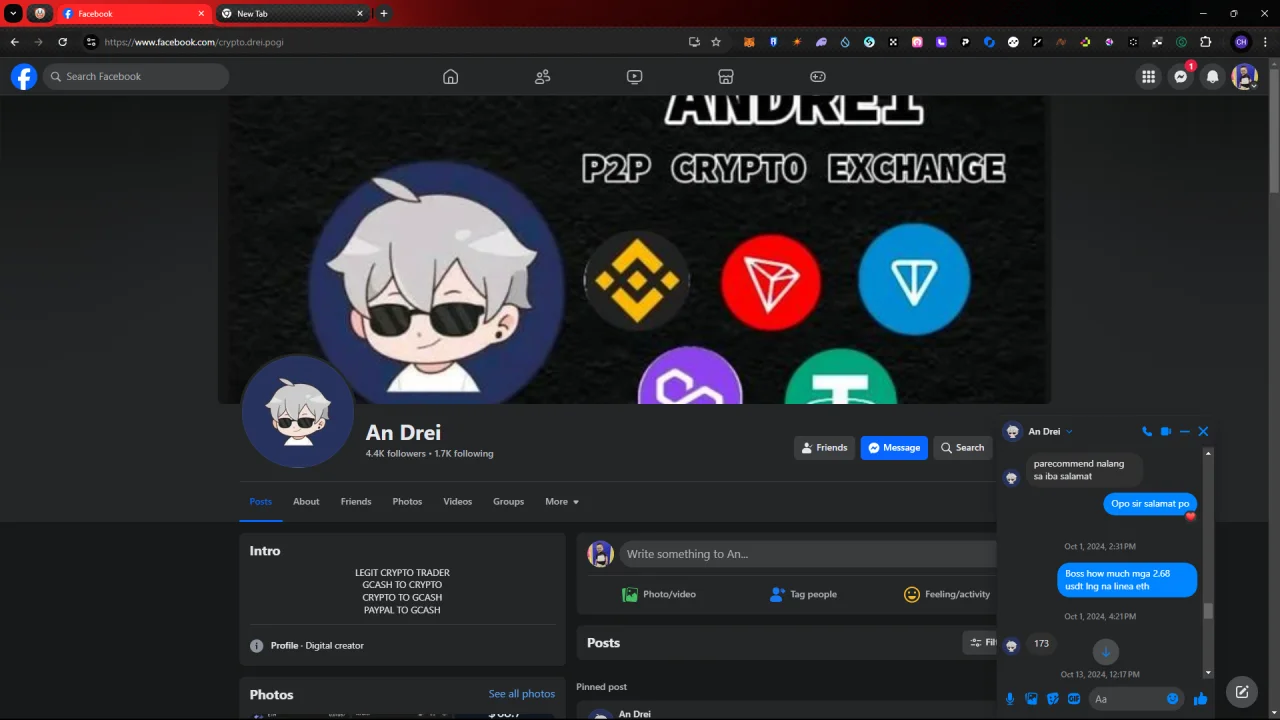Open post Filters button
This screenshot has height=720, width=1280.
click(981, 643)
